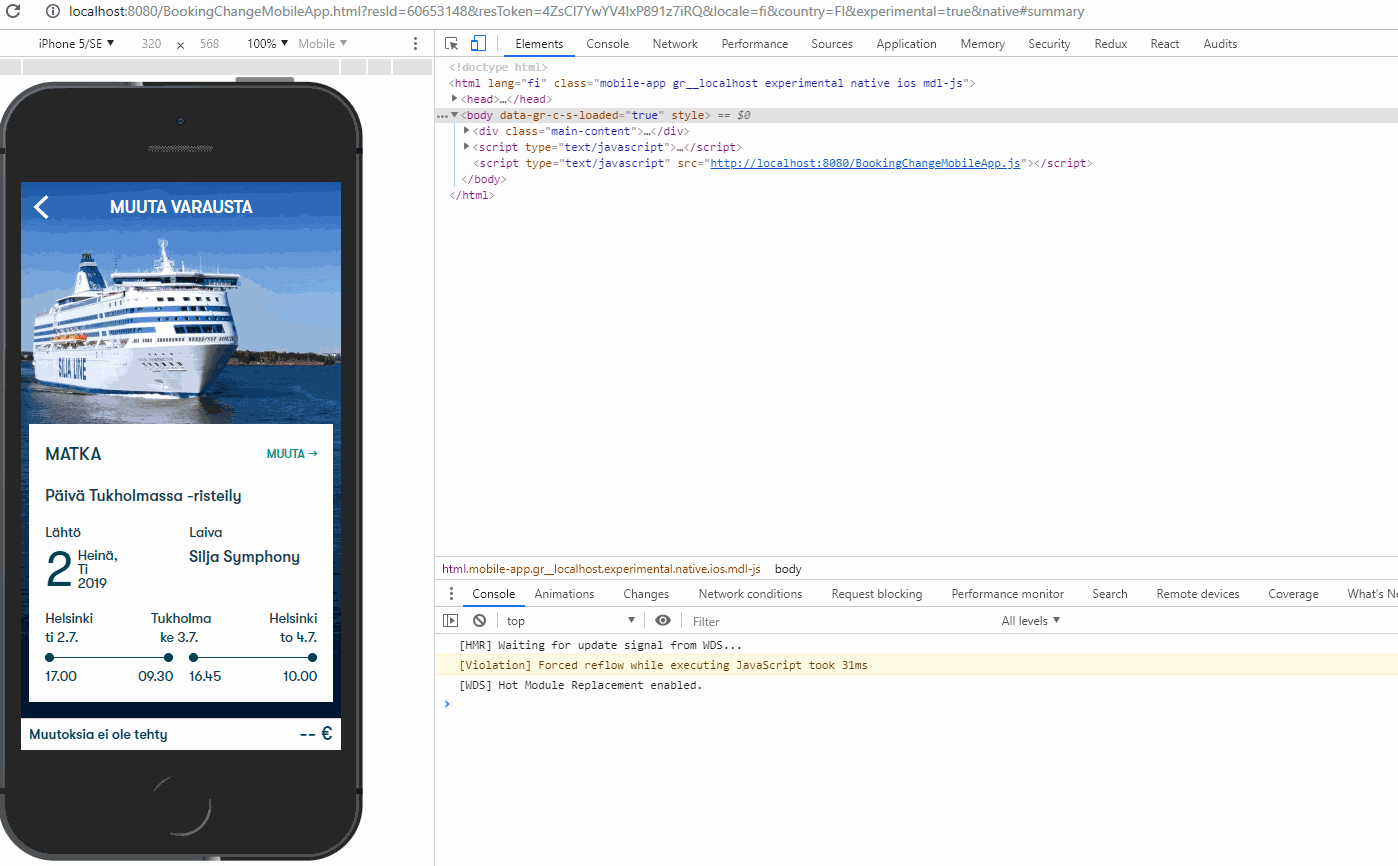Select the drawer Console tab

[494, 594]
